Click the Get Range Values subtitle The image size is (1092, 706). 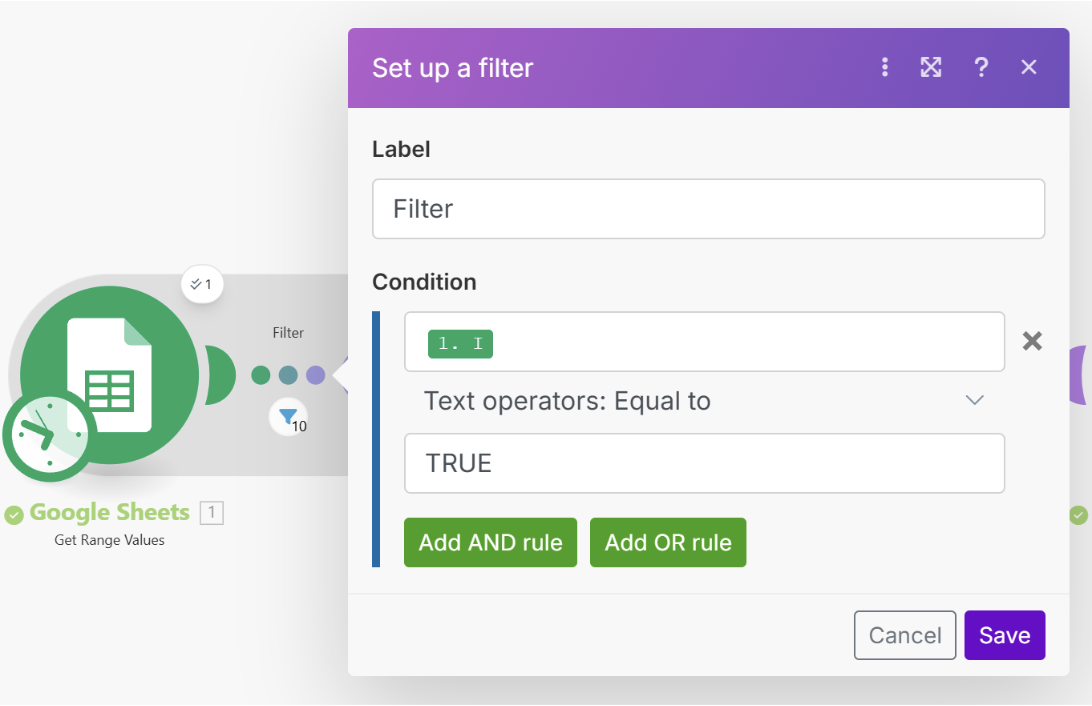pyautogui.click(x=109, y=540)
